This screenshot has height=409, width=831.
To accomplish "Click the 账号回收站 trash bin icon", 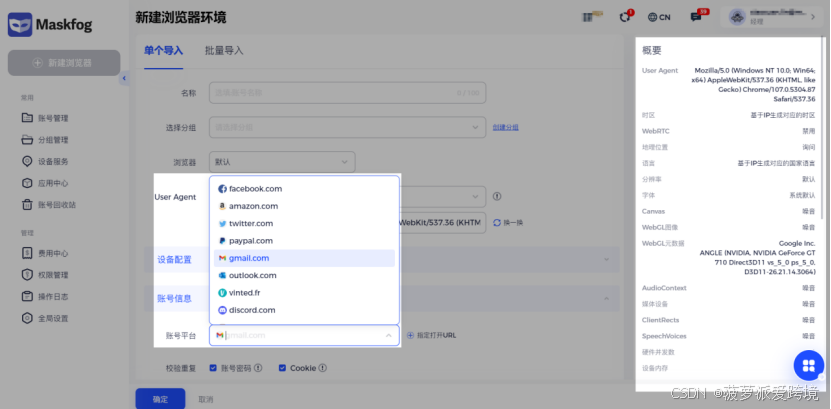I will (x=27, y=204).
